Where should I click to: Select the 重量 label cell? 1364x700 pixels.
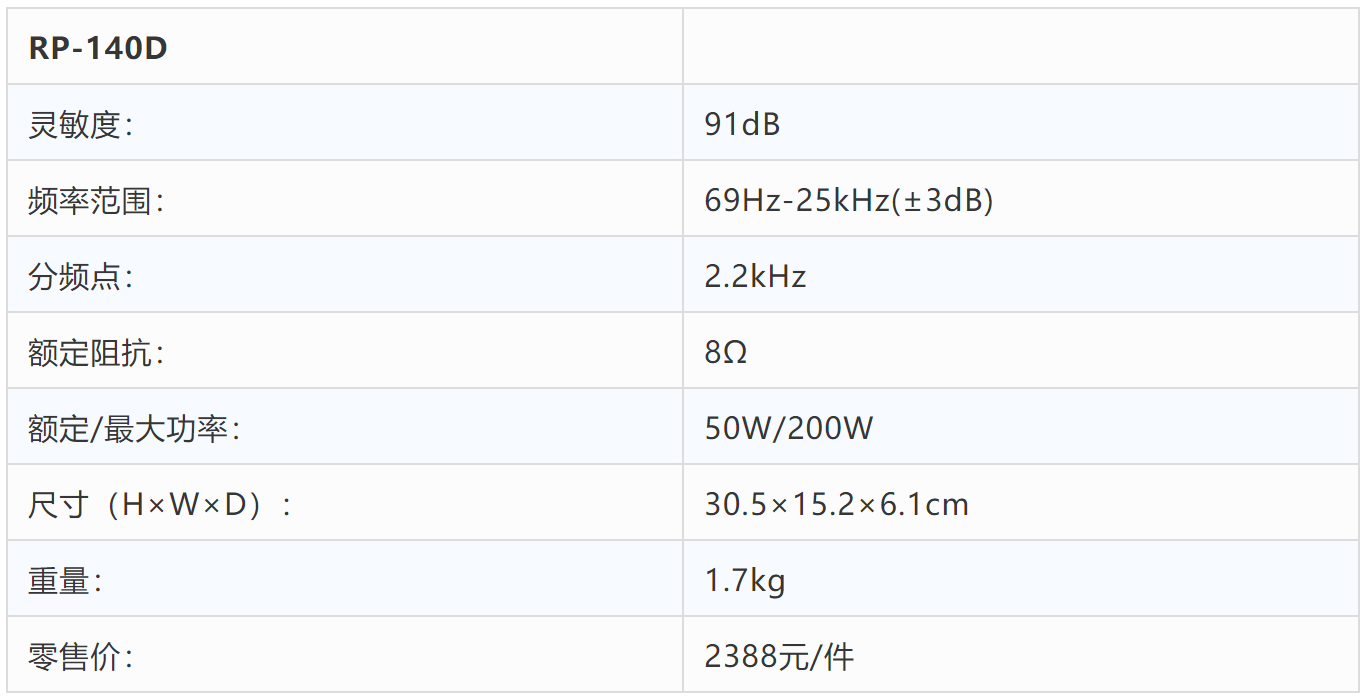pos(345,579)
